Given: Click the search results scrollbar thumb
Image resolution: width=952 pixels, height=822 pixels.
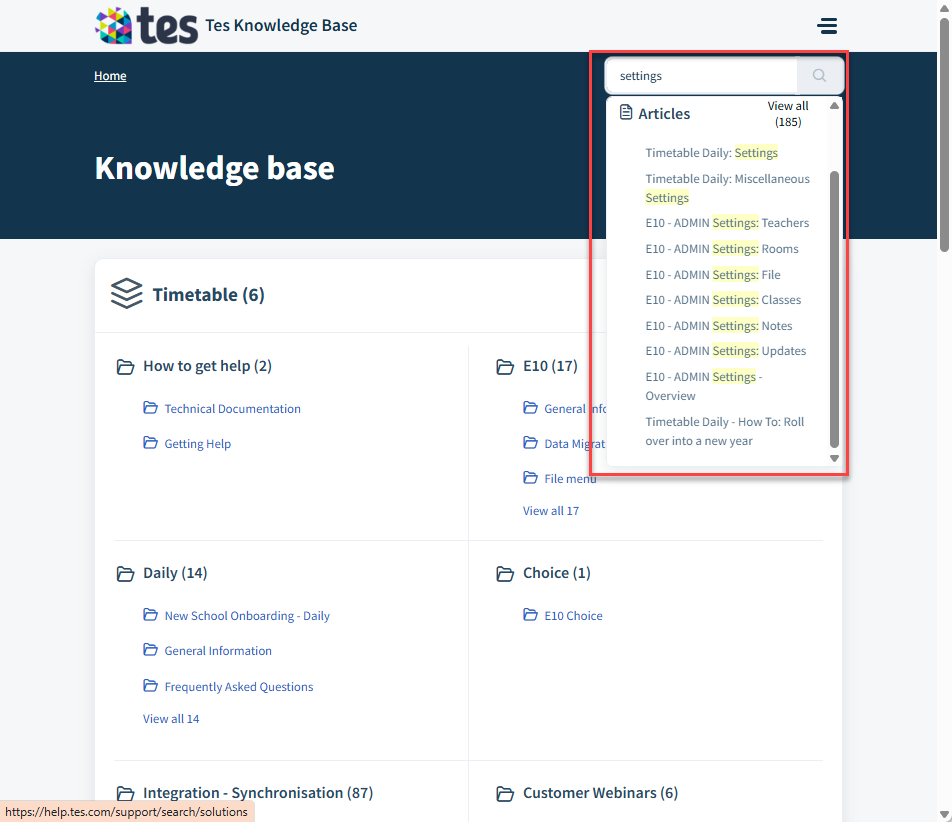Looking at the screenshot, I should tap(834, 309).
